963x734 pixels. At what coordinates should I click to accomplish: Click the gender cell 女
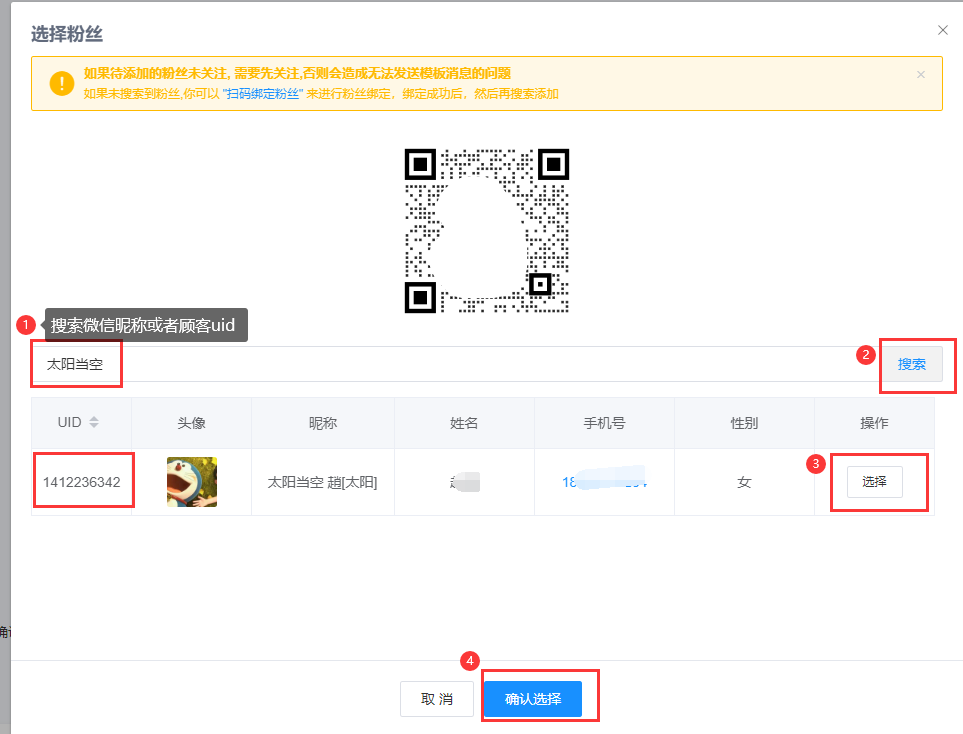pyautogui.click(x=744, y=482)
